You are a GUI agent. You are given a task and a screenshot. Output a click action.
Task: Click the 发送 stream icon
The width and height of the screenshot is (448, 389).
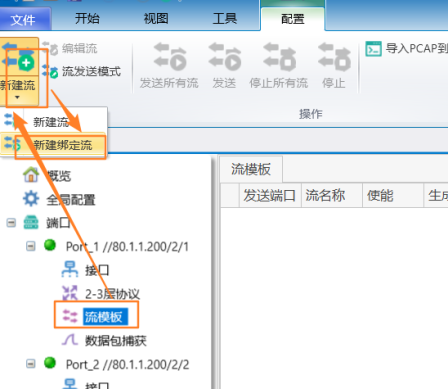click(225, 57)
